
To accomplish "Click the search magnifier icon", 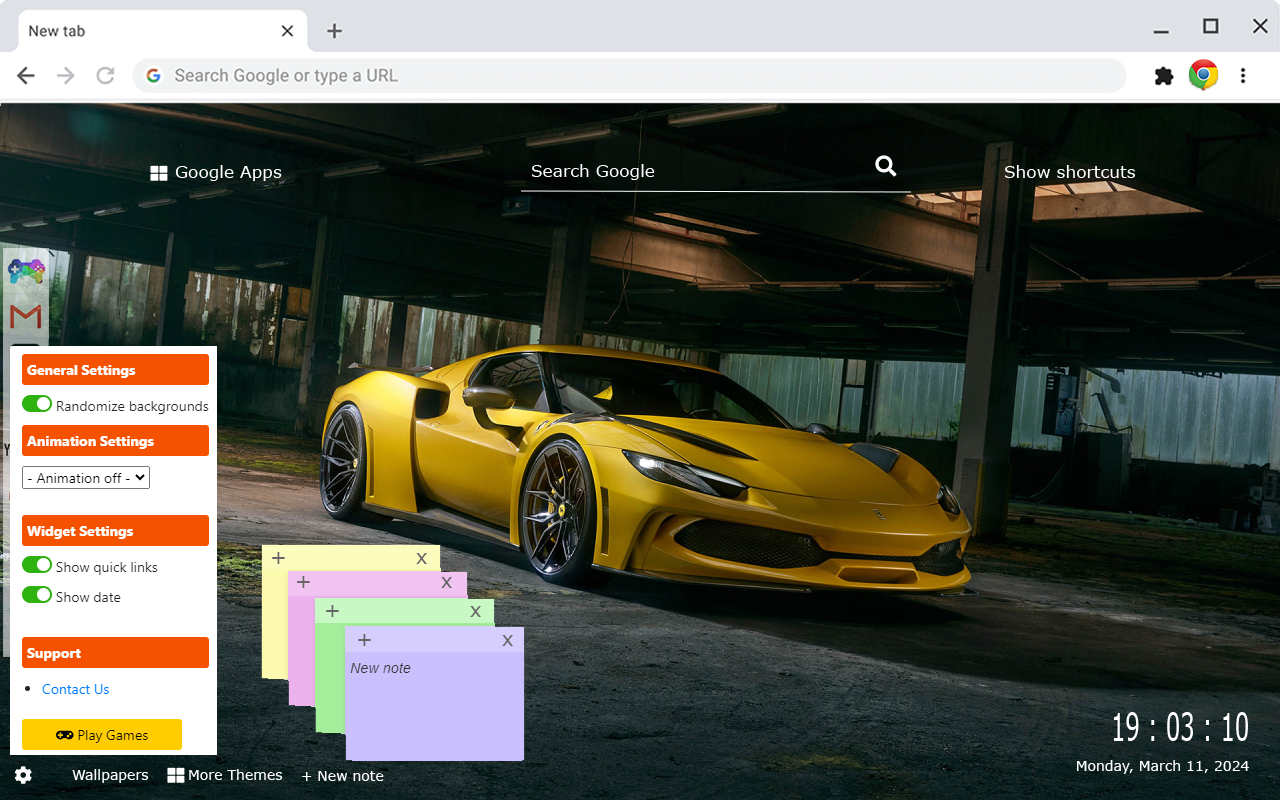I will click(x=885, y=166).
